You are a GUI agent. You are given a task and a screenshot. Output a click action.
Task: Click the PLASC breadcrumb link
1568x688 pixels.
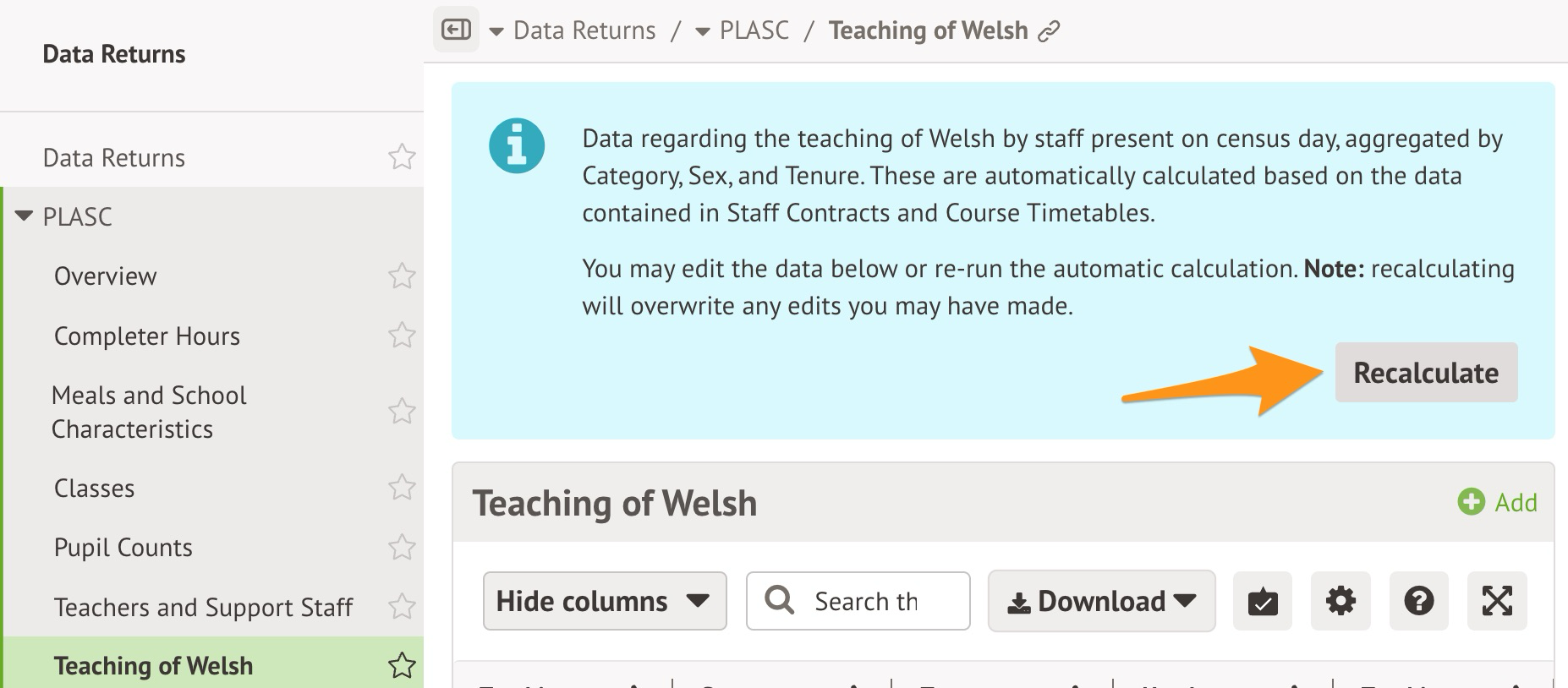(754, 30)
